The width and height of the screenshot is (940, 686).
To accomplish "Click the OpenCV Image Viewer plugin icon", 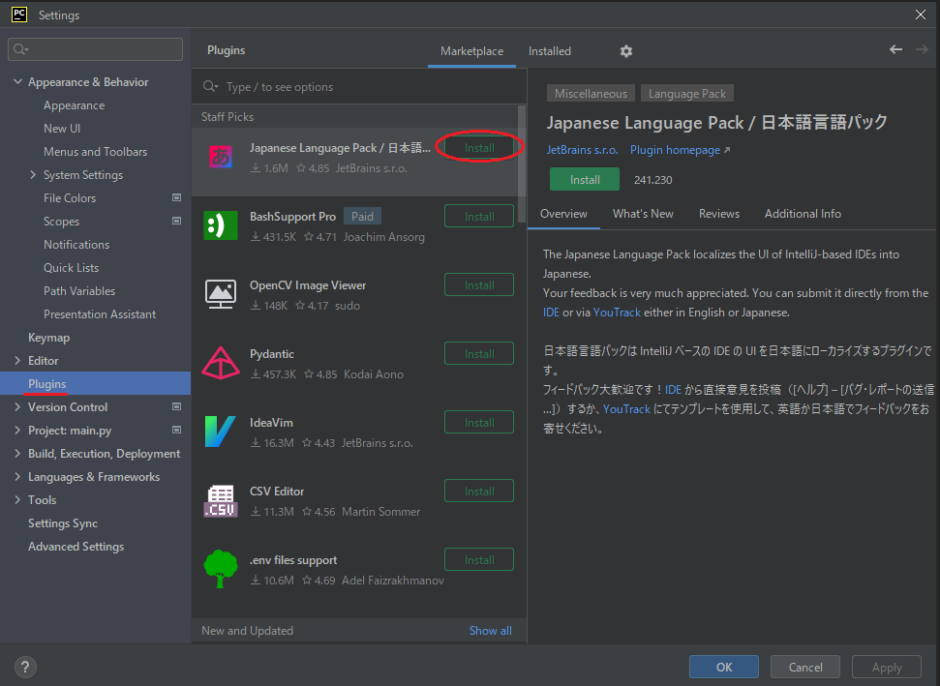I will pyautogui.click(x=220, y=294).
